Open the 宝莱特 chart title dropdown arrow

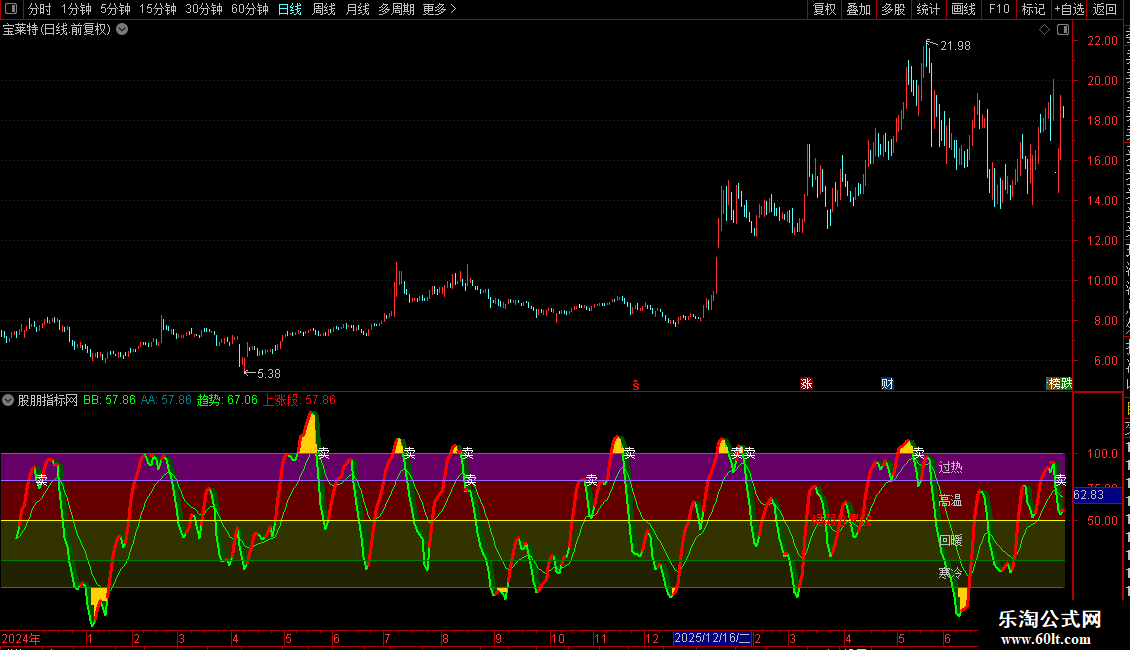click(123, 30)
